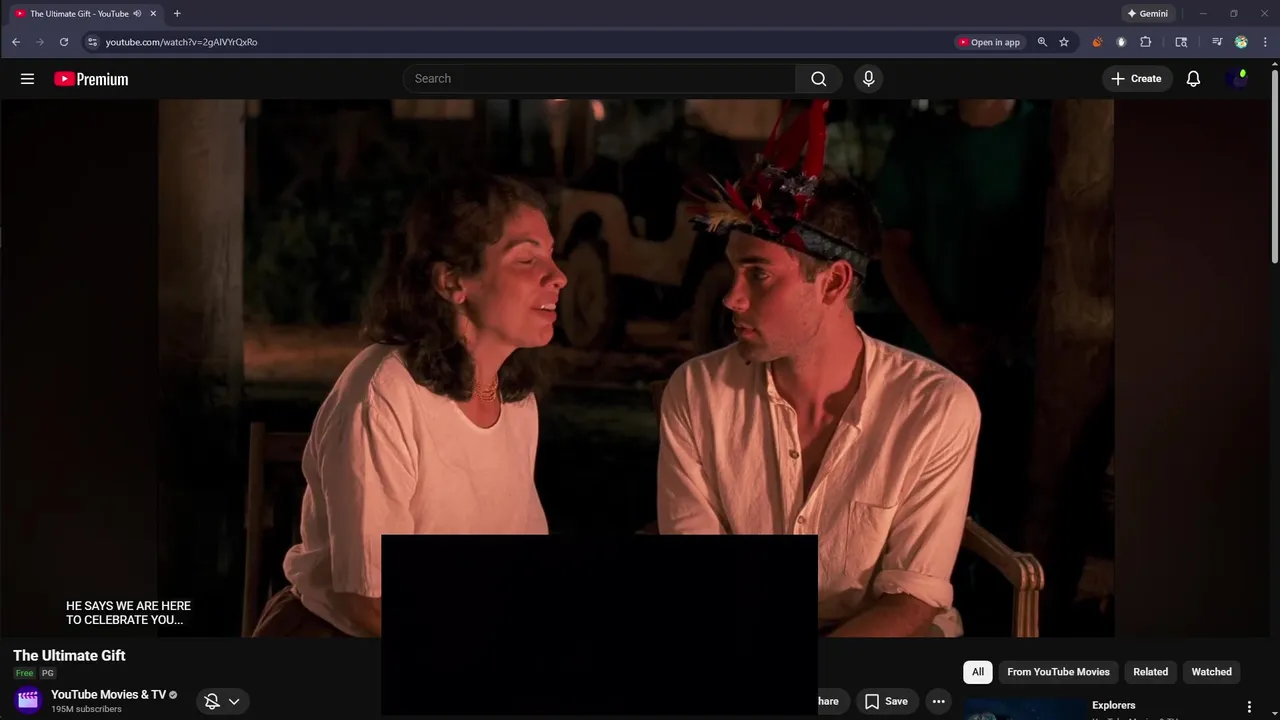This screenshot has width=1280, height=720.
Task: Open the orange acorn extension
Action: coord(1097,42)
